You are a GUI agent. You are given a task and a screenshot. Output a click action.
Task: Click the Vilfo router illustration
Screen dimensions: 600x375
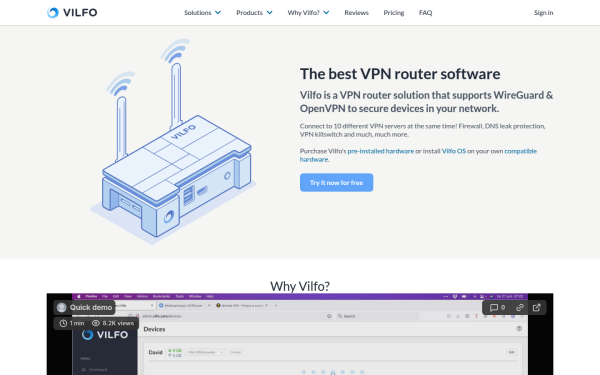(x=174, y=142)
